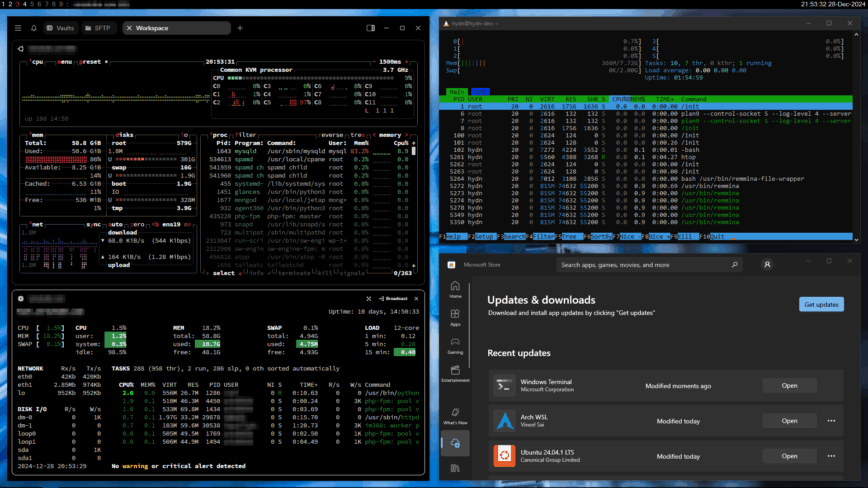Add a new tab with plus icon
This screenshot has width=868, height=488.
tap(240, 28)
